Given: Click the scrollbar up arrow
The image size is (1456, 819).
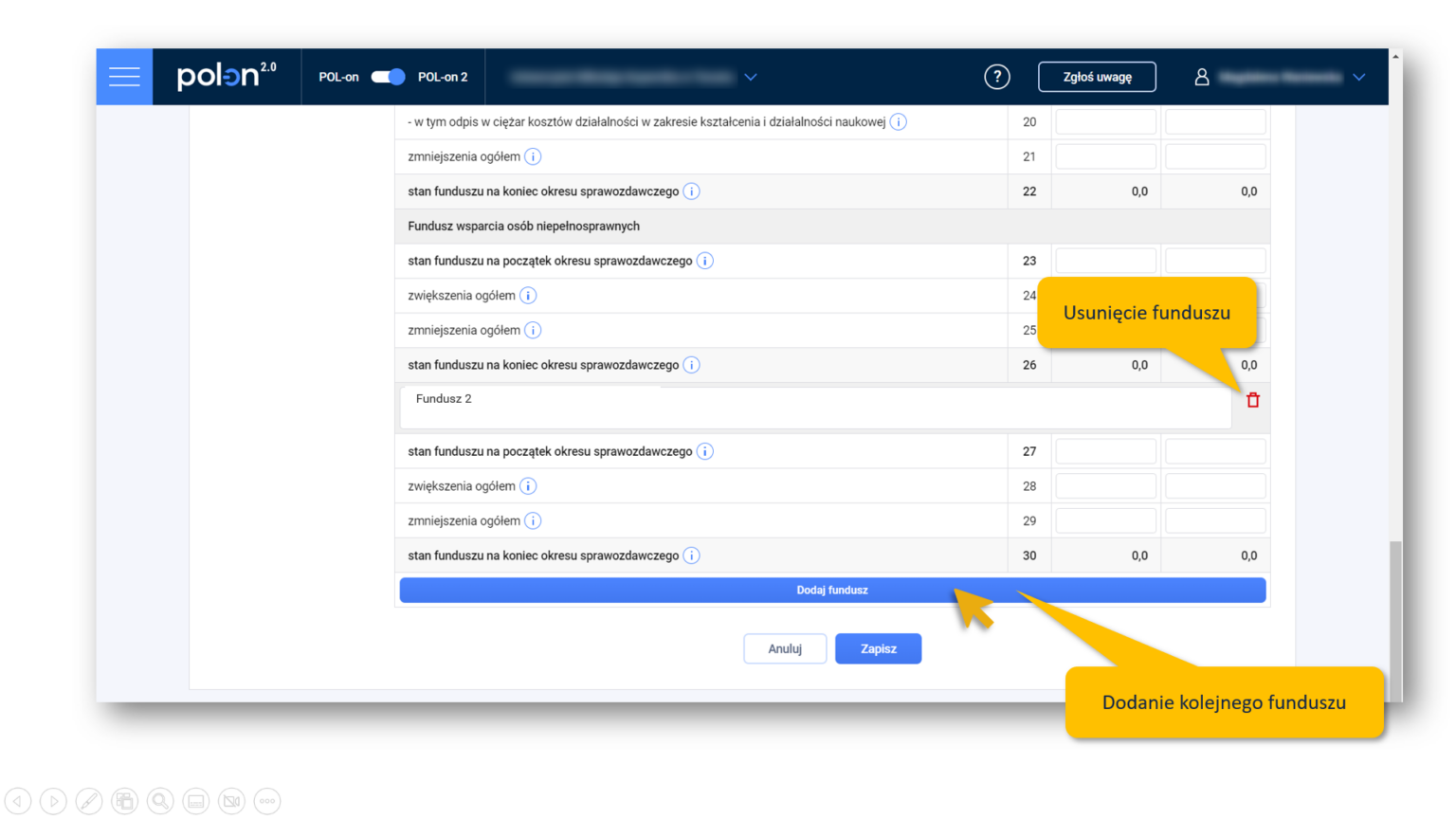Looking at the screenshot, I should [x=1395, y=57].
